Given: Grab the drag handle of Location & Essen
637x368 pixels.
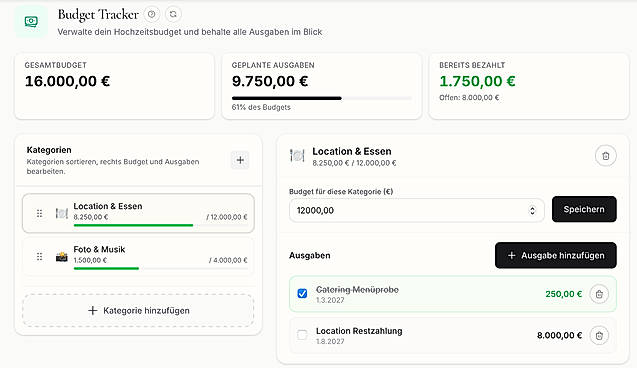Looking at the screenshot, I should (39, 213).
